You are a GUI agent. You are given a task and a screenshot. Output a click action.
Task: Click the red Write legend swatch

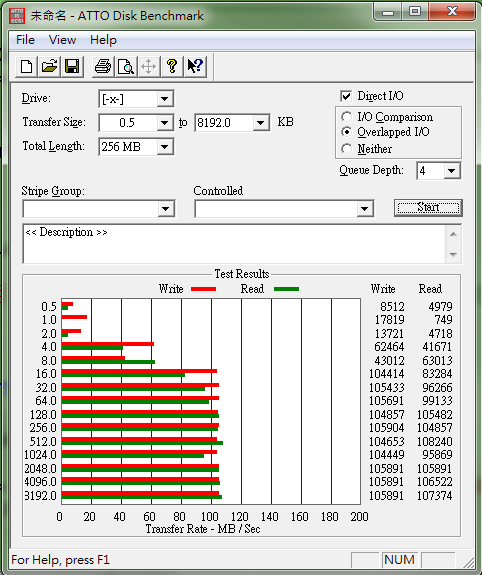click(x=204, y=289)
